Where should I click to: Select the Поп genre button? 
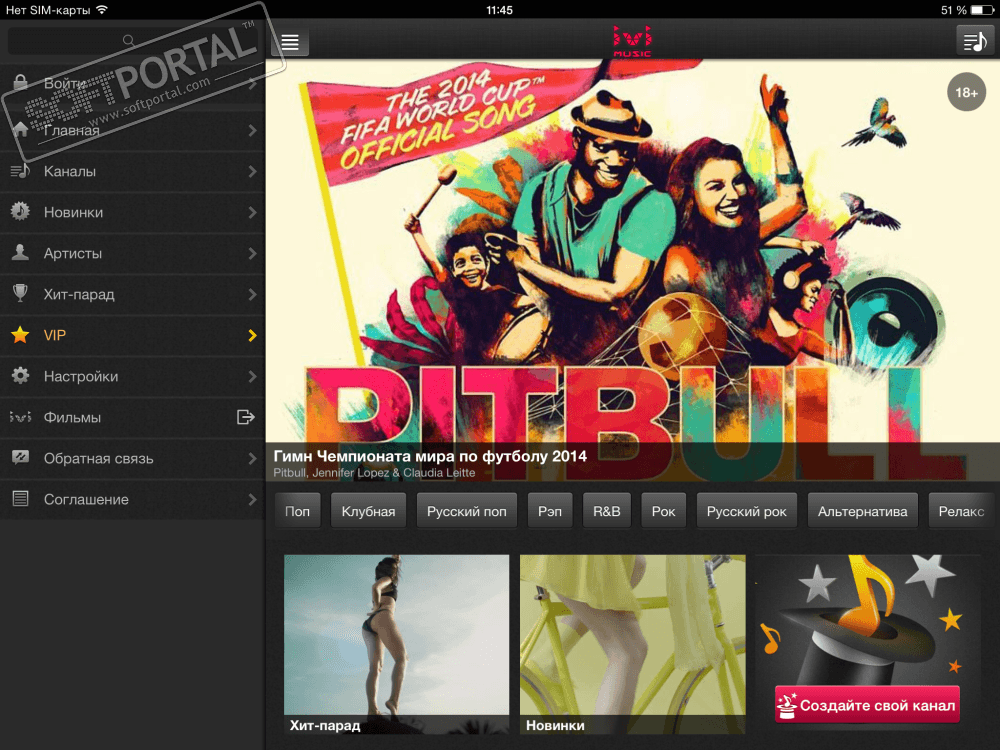pos(297,511)
